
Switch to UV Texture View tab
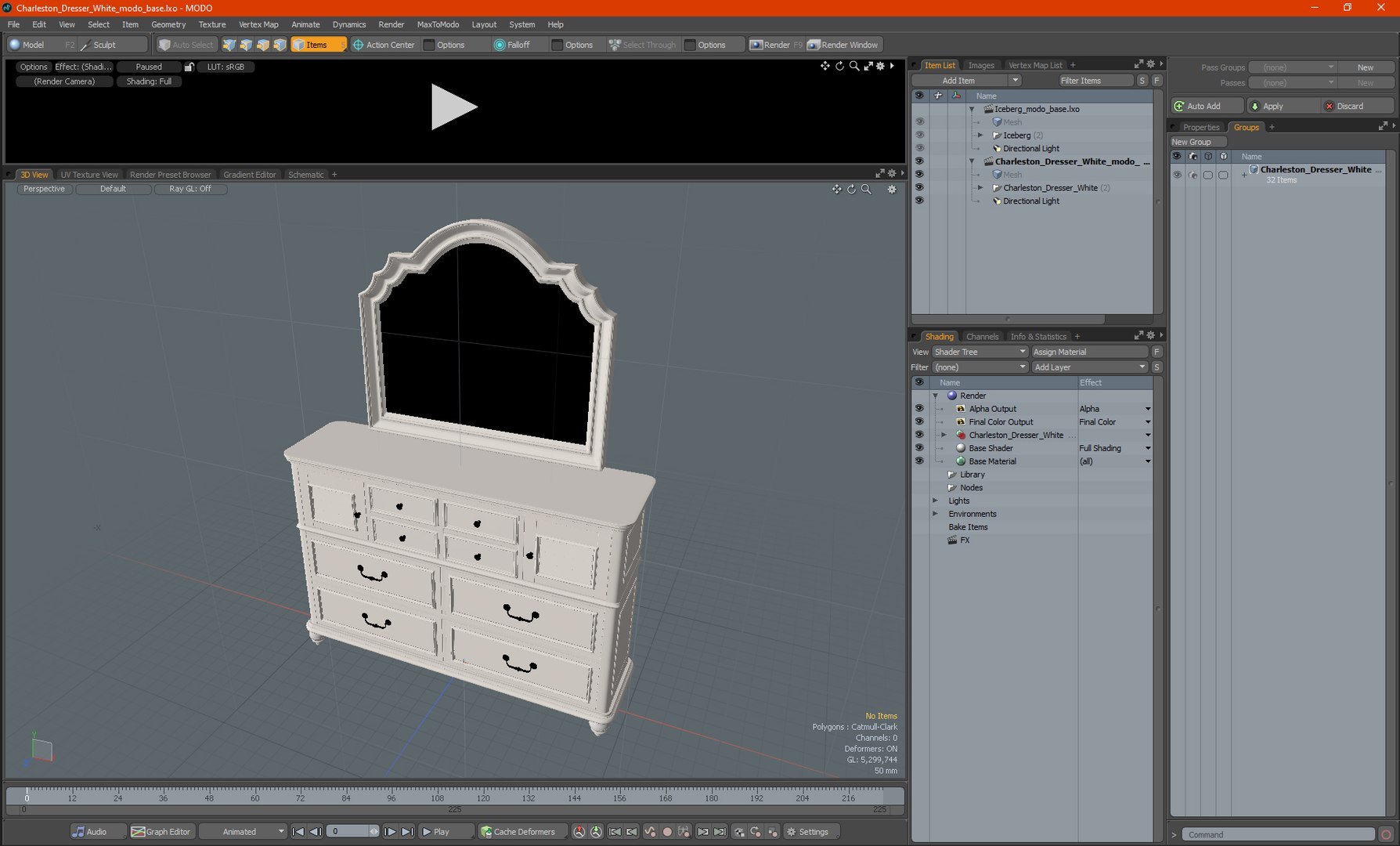click(x=89, y=175)
